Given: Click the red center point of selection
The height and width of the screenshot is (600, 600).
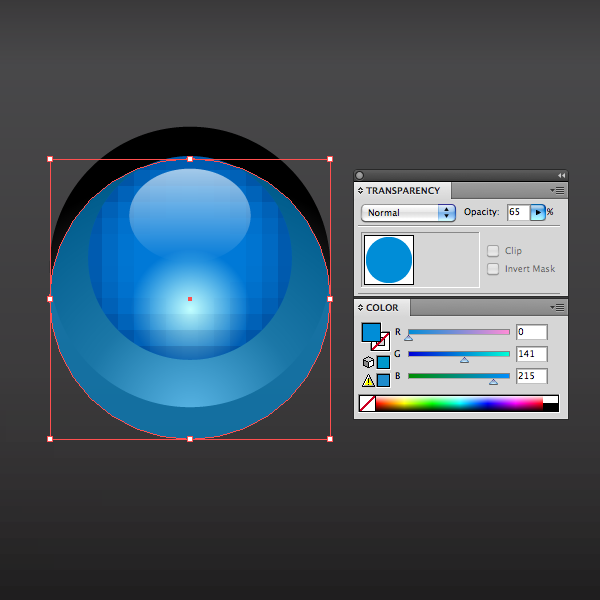Looking at the screenshot, I should [x=190, y=299].
